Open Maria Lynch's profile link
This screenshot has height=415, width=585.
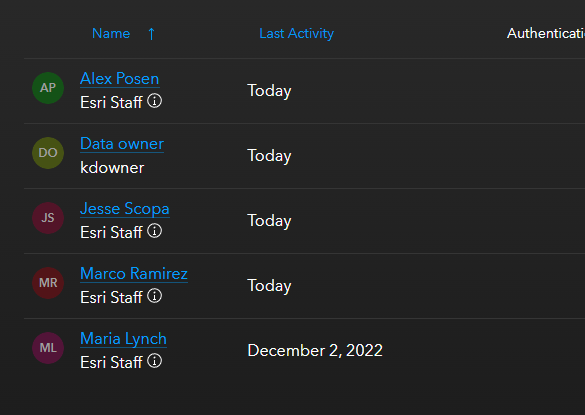click(x=123, y=339)
